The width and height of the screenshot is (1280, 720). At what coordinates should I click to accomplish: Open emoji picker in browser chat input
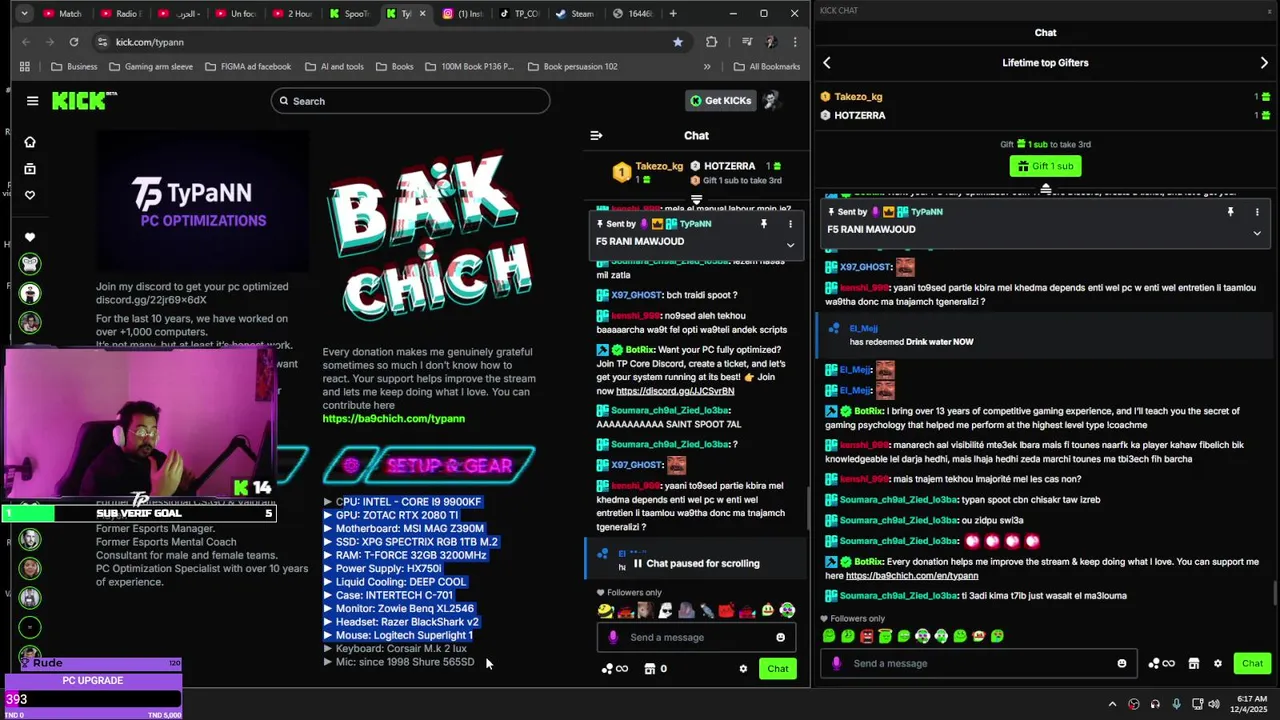coord(780,637)
